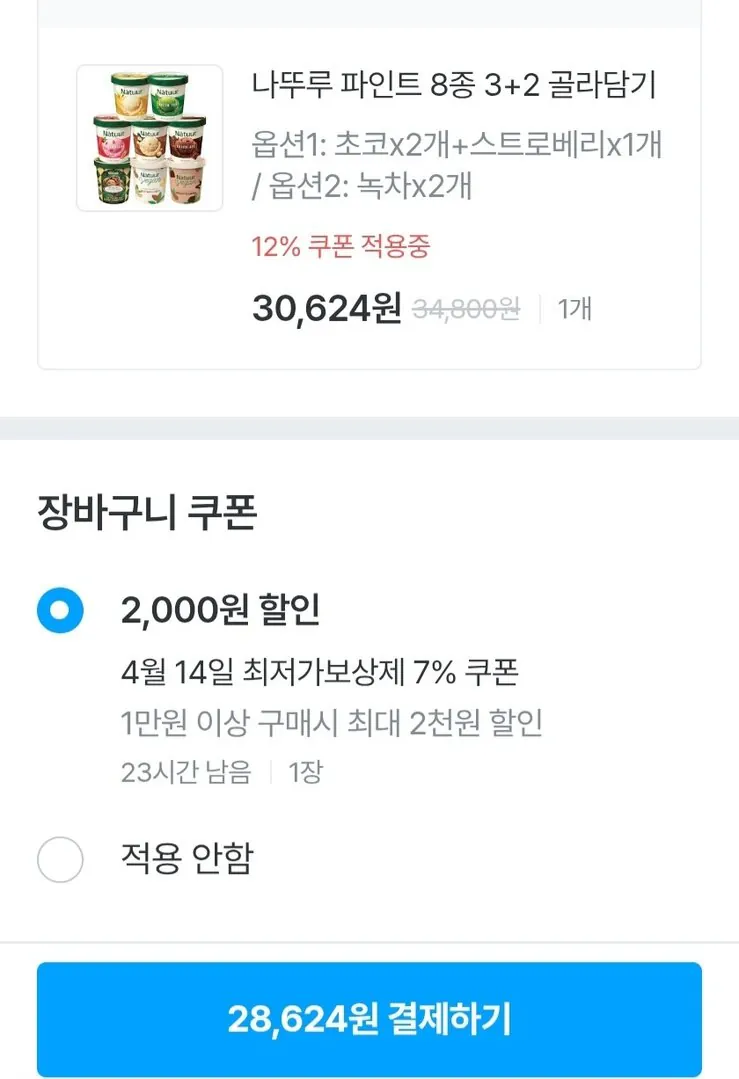The image size is (739, 1079).
Task: Click the discounted price 30,624원
Action: 326,309
